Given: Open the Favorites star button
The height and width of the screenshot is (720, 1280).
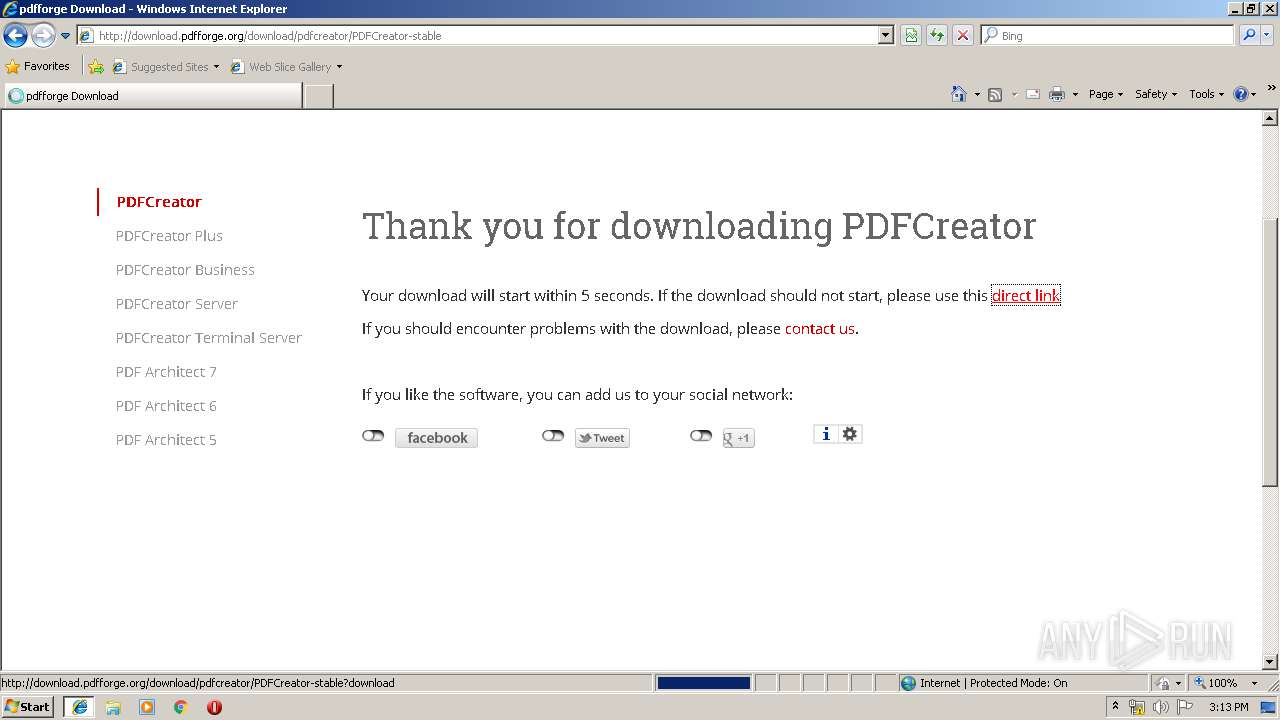Looking at the screenshot, I should pos(38,66).
